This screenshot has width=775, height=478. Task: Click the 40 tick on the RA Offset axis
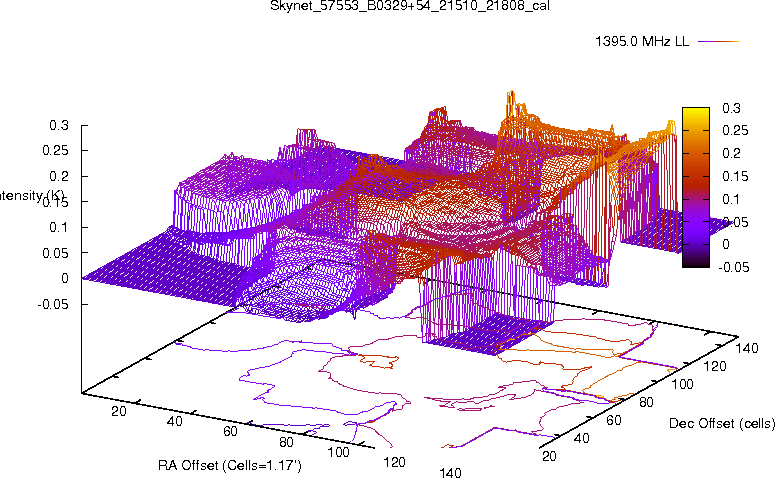[x=174, y=422]
